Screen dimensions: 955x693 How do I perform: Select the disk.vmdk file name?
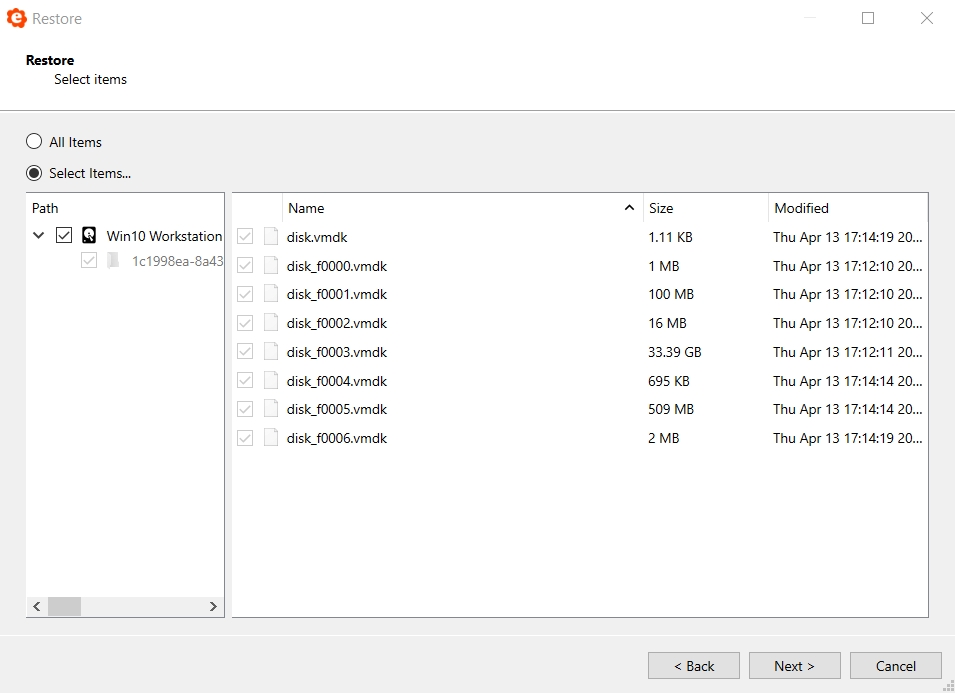(317, 237)
